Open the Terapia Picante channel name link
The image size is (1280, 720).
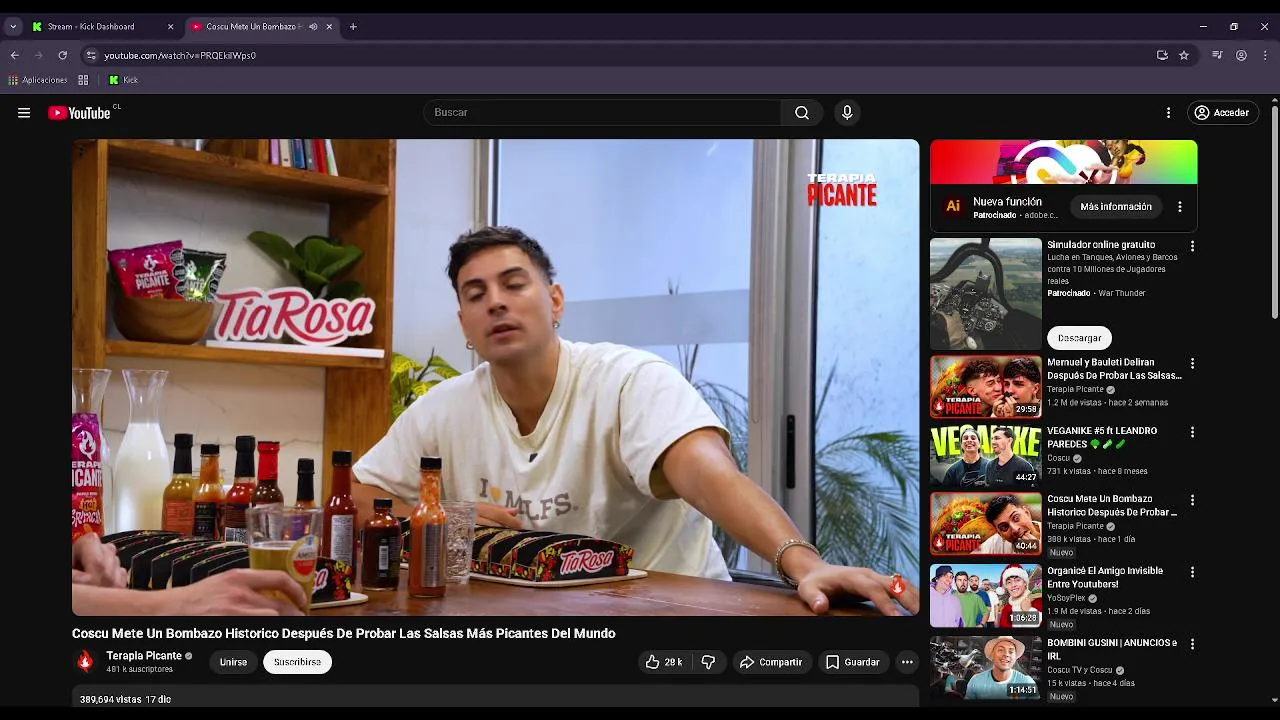(x=144, y=656)
